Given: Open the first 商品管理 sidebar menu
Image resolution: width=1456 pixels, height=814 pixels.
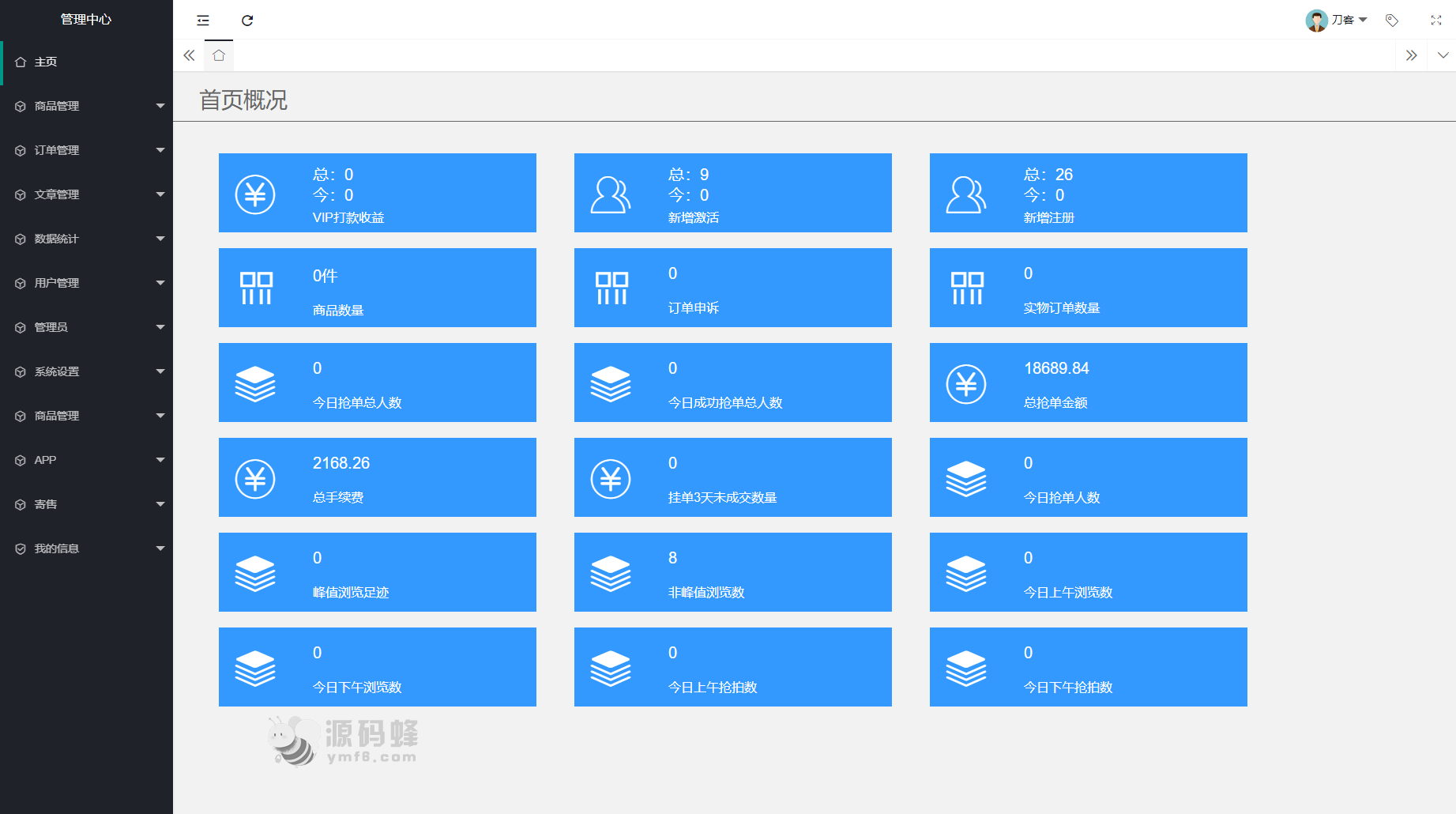Looking at the screenshot, I should (x=86, y=106).
